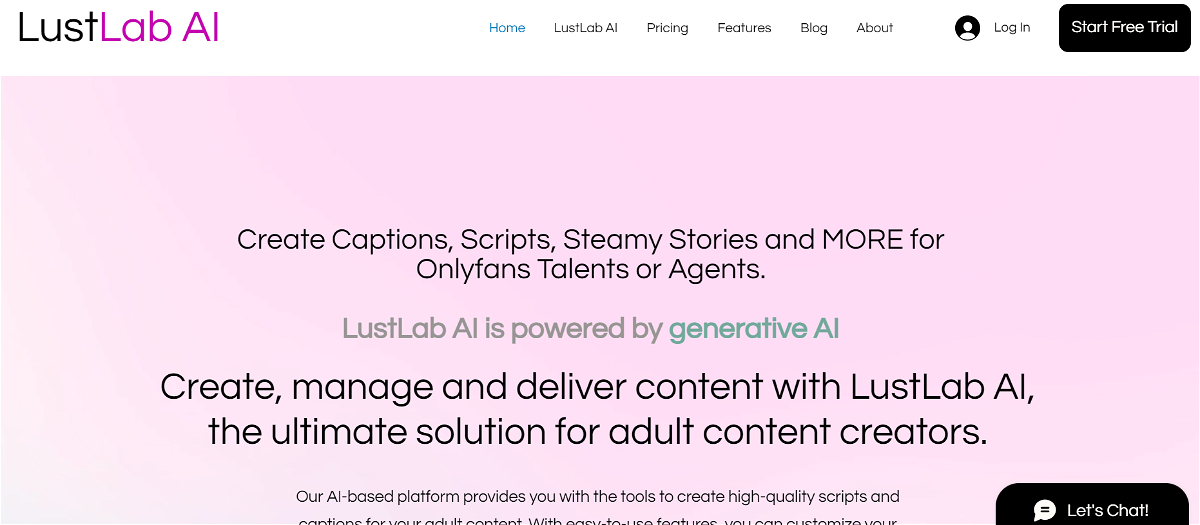Open the Features navigation item
Image resolution: width=1200 pixels, height=525 pixels.
point(744,28)
